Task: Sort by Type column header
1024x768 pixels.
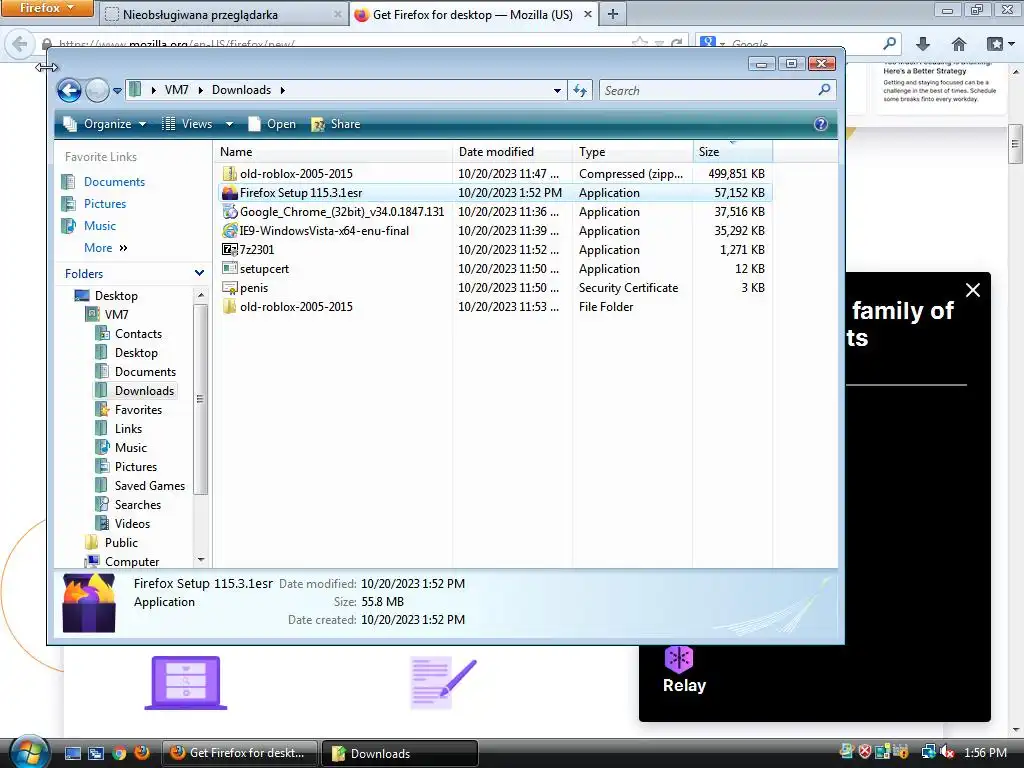Action: pyautogui.click(x=632, y=152)
